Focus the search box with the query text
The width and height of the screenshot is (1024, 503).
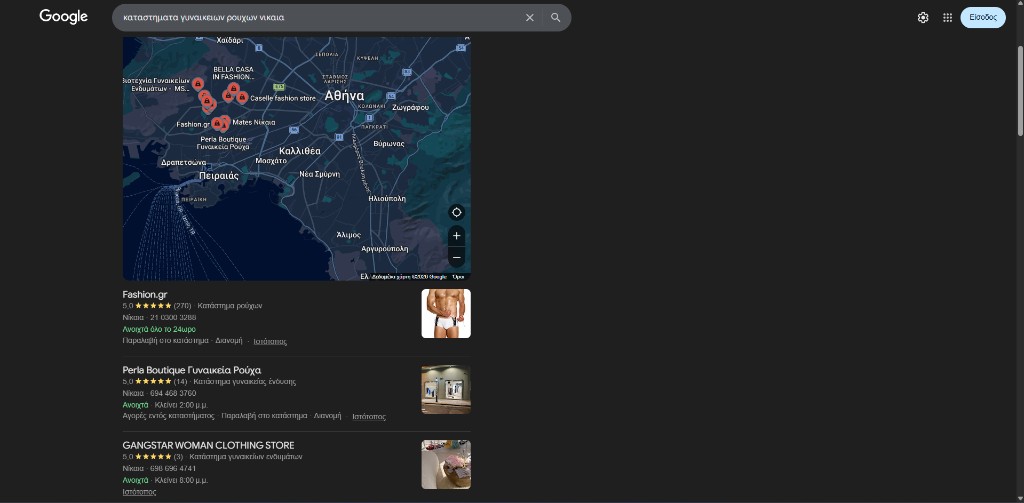(x=320, y=18)
